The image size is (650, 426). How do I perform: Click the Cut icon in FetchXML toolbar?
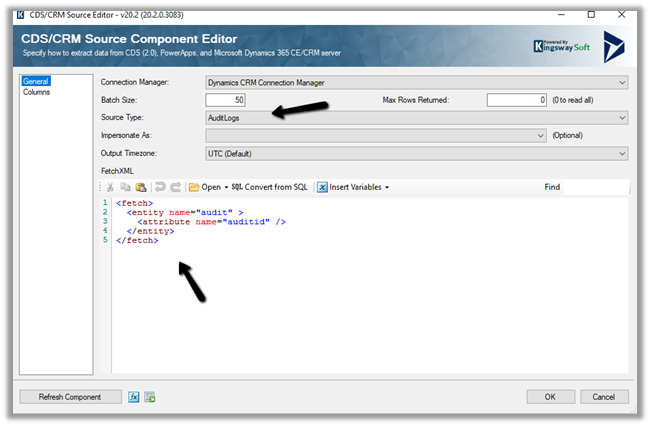[x=109, y=187]
